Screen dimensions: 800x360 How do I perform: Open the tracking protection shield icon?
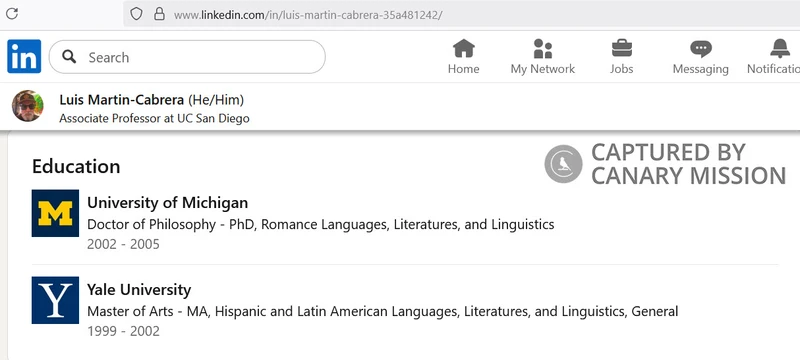[136, 14]
